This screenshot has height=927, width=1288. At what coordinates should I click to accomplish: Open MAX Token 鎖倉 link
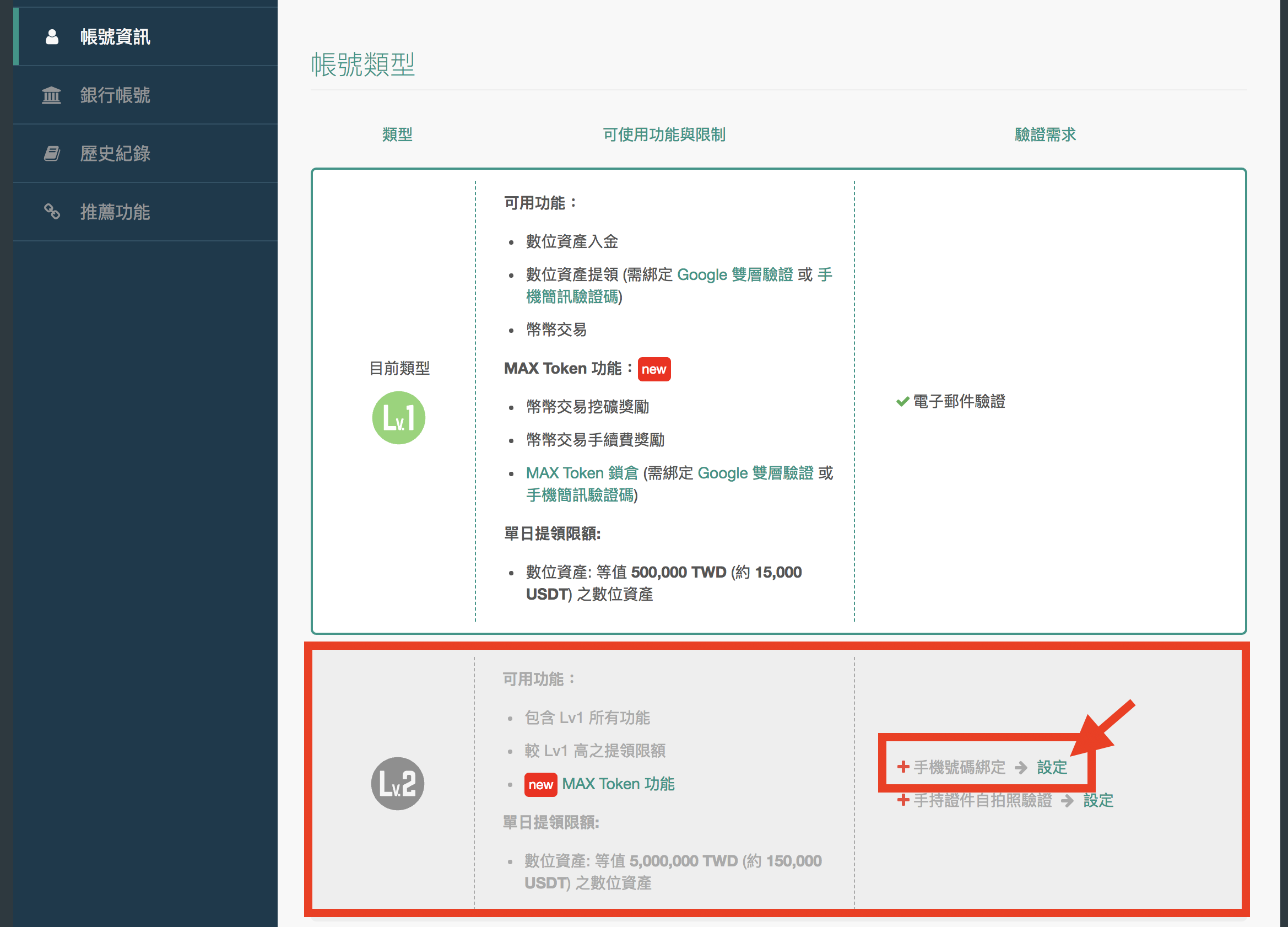[582, 472]
